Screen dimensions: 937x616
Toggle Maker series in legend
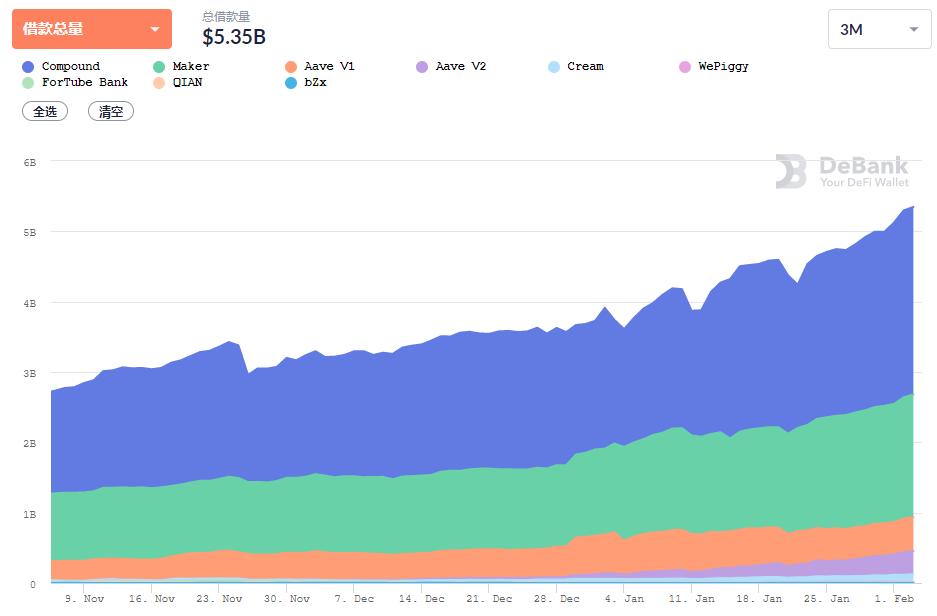pos(181,66)
